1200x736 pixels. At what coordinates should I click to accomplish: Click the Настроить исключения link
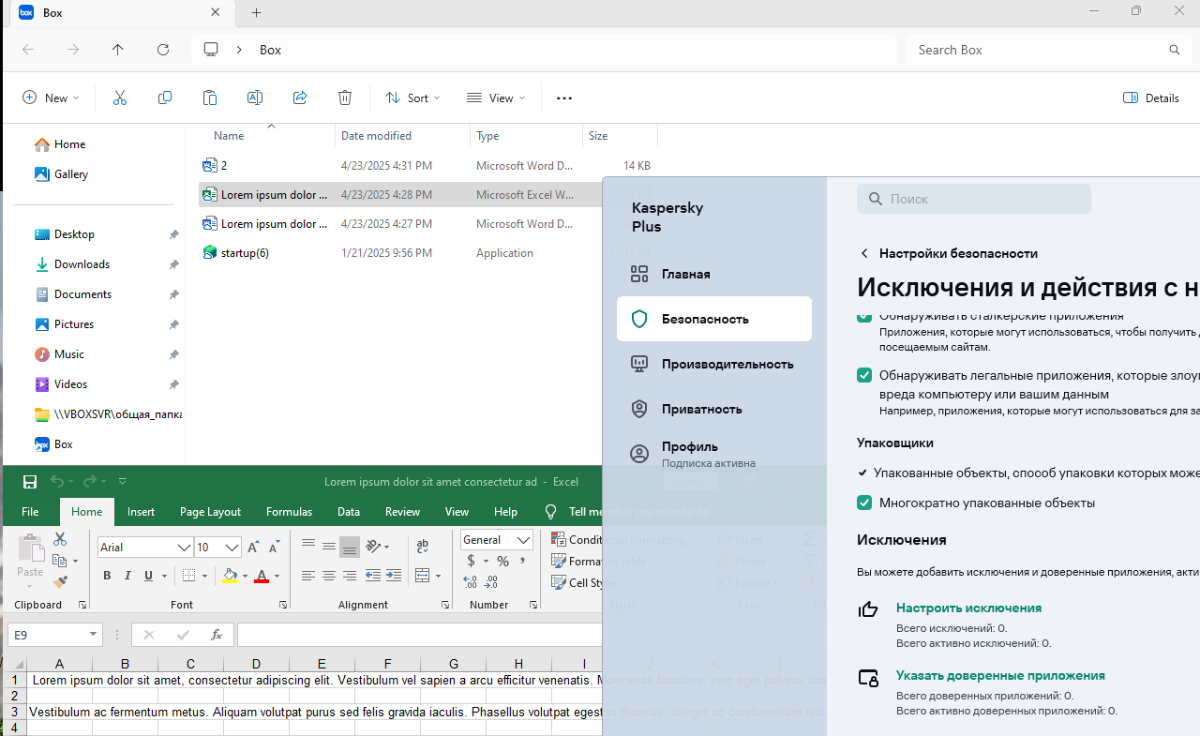click(x=968, y=607)
